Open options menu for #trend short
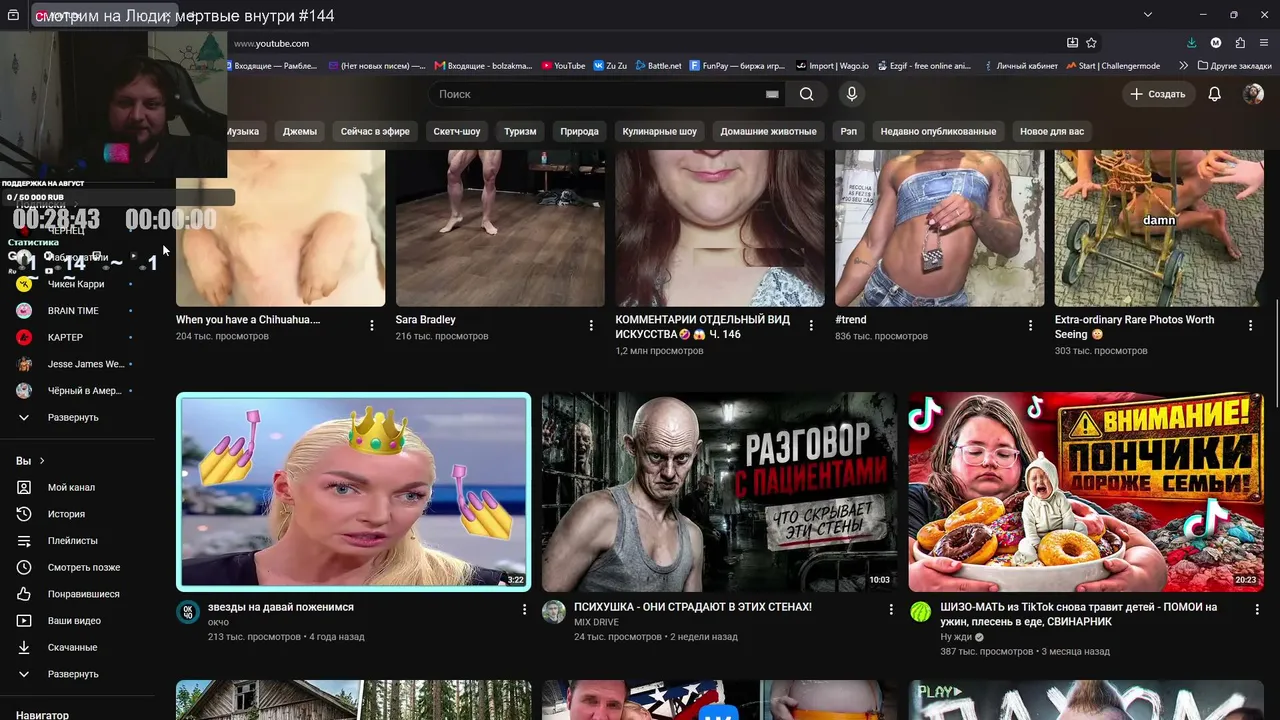The width and height of the screenshot is (1280, 720). 1031,325
